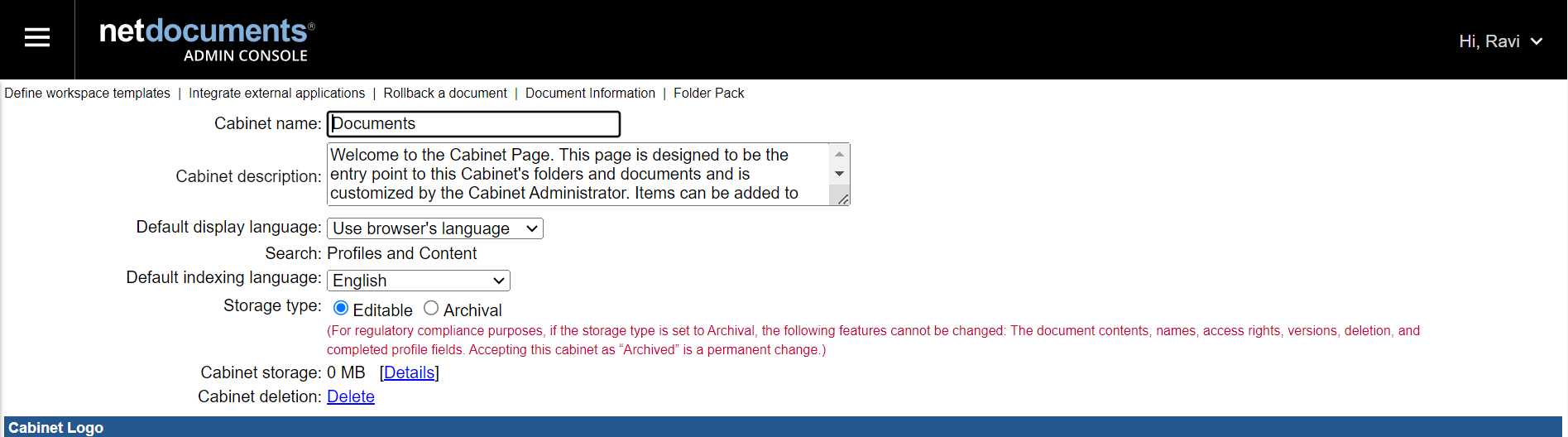Click the description scrollbar down arrow

(x=839, y=174)
